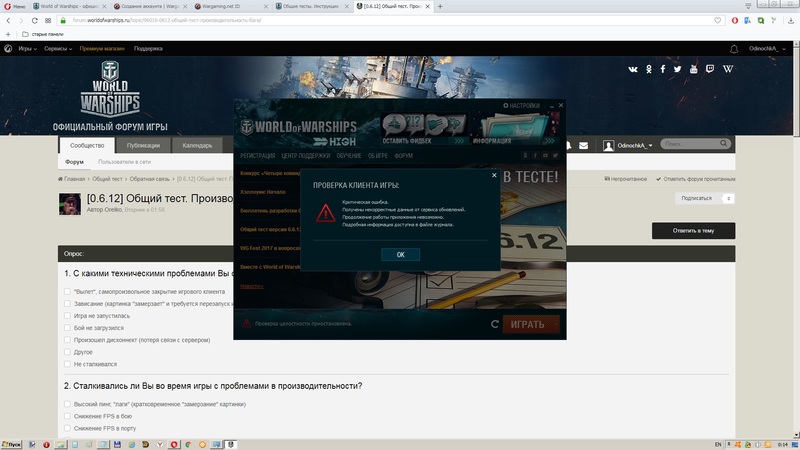This screenshot has width=800, height=450.
Task: Click "Отметить форум прочитанным" link
Action: [695, 180]
